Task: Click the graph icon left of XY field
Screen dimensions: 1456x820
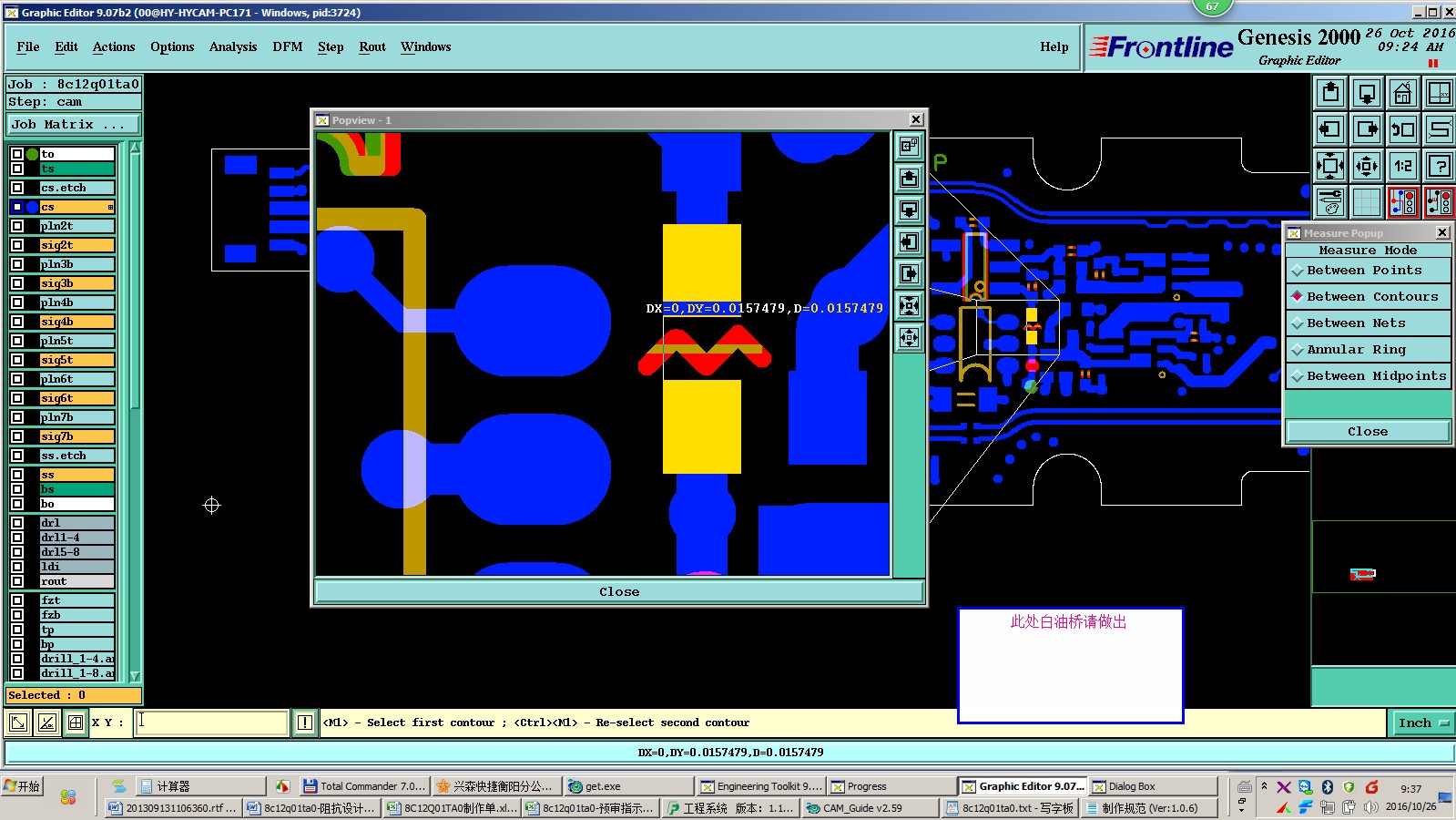Action: [x=47, y=723]
